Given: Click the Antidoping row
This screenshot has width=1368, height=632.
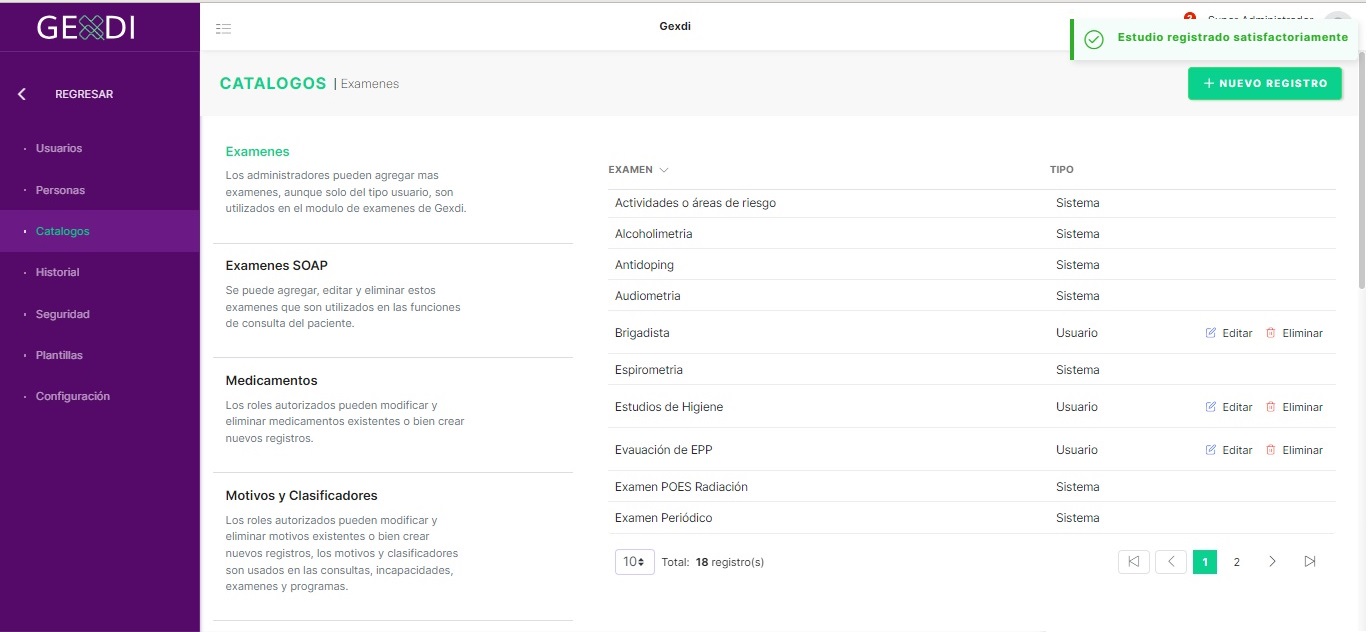Looking at the screenshot, I should (972, 265).
